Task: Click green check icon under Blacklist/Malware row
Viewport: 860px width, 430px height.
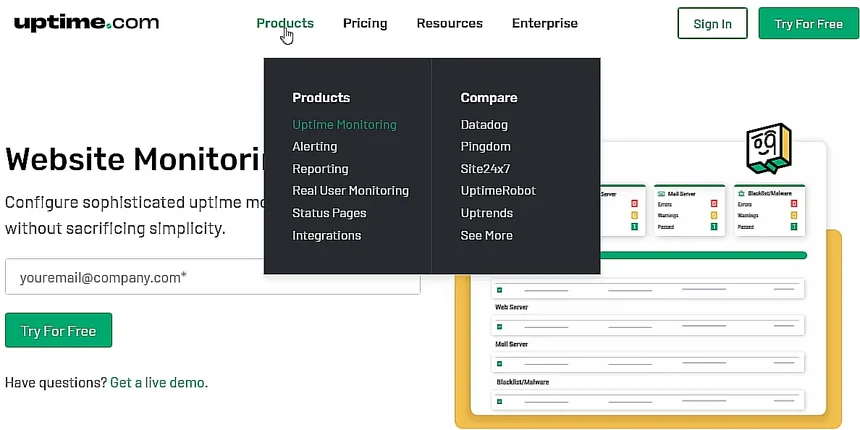Action: [x=499, y=401]
